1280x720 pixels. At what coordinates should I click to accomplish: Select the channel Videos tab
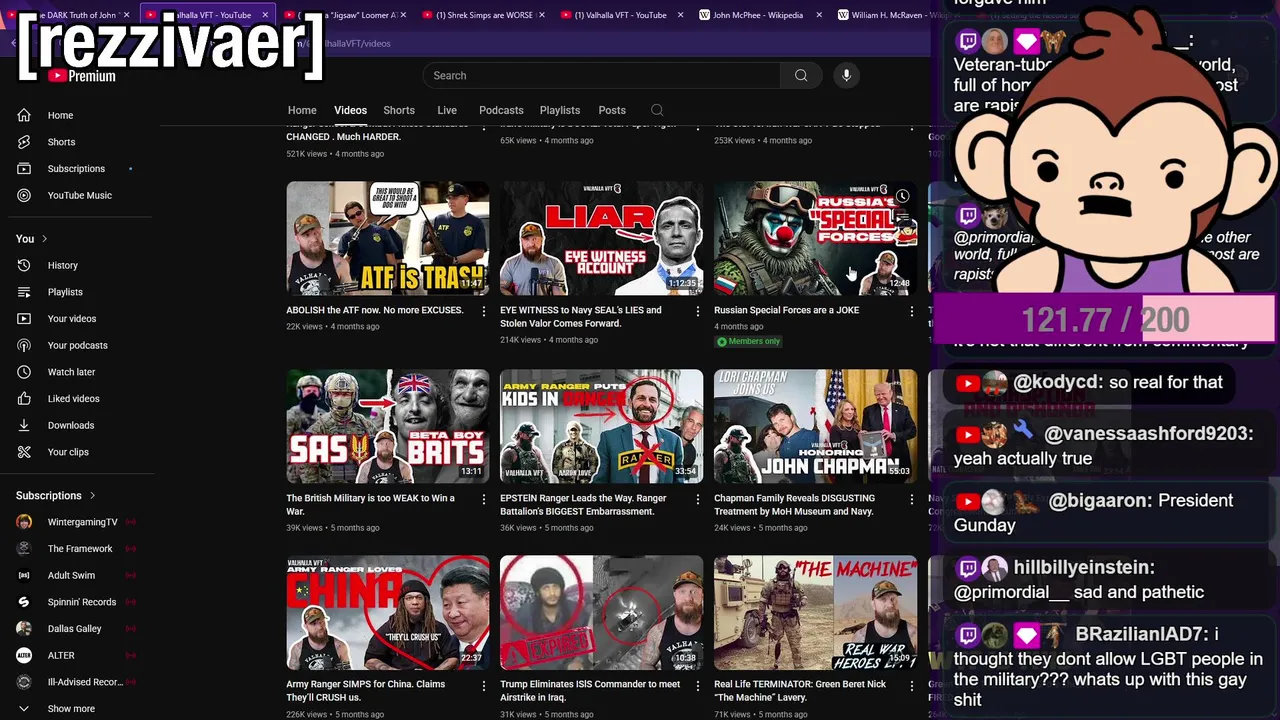pyautogui.click(x=350, y=110)
